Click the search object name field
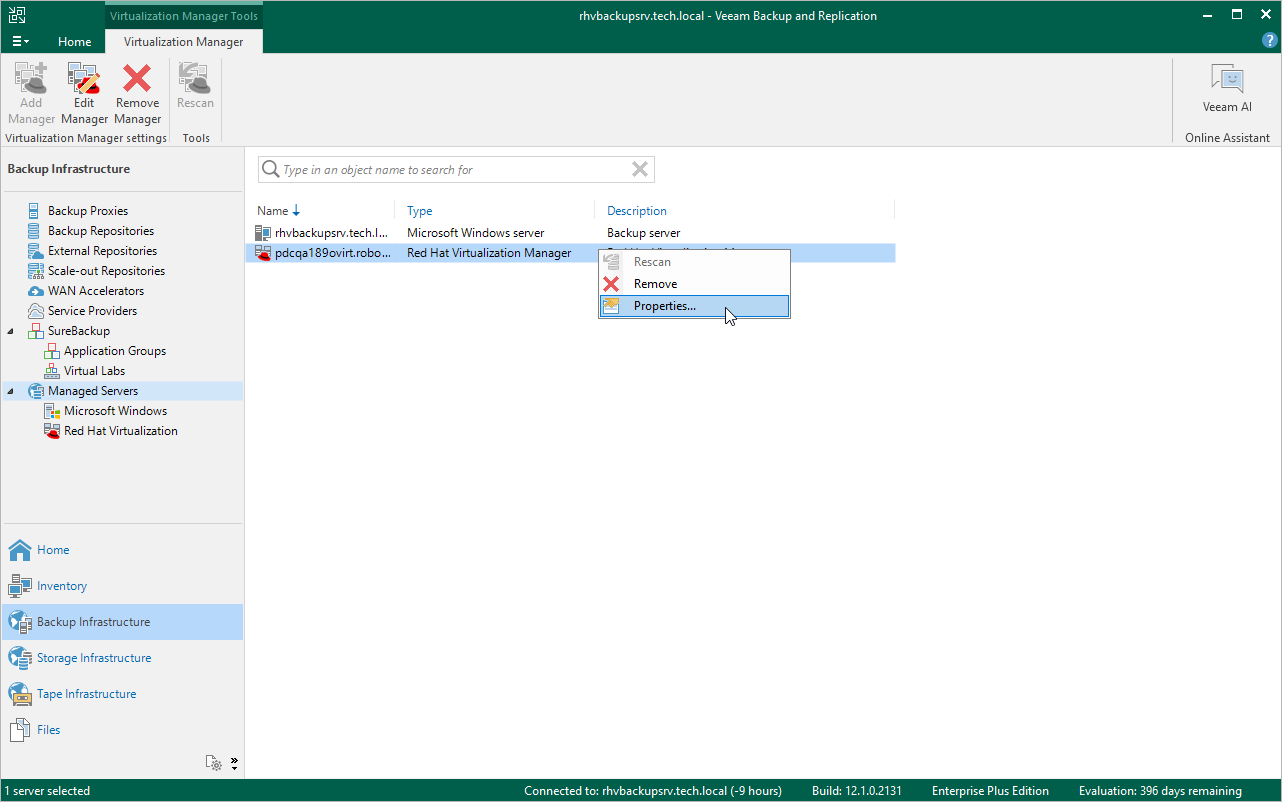 [455, 170]
